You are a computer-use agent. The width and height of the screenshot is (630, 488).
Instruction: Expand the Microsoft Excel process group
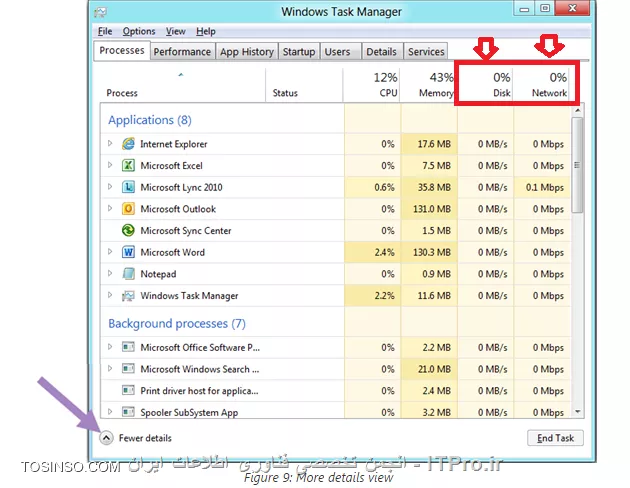coord(110,165)
